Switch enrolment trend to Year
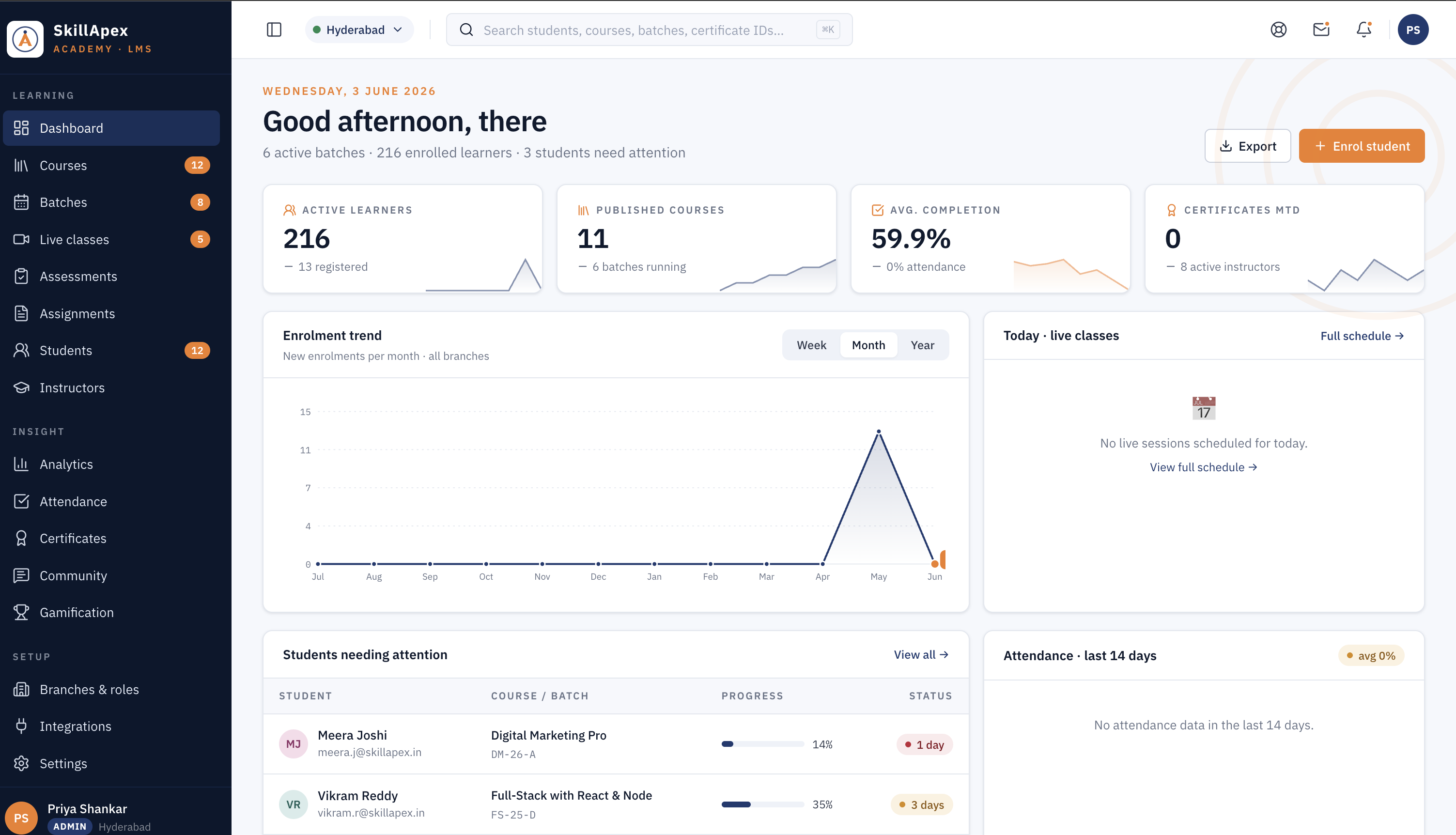The width and height of the screenshot is (1456, 835). click(922, 345)
